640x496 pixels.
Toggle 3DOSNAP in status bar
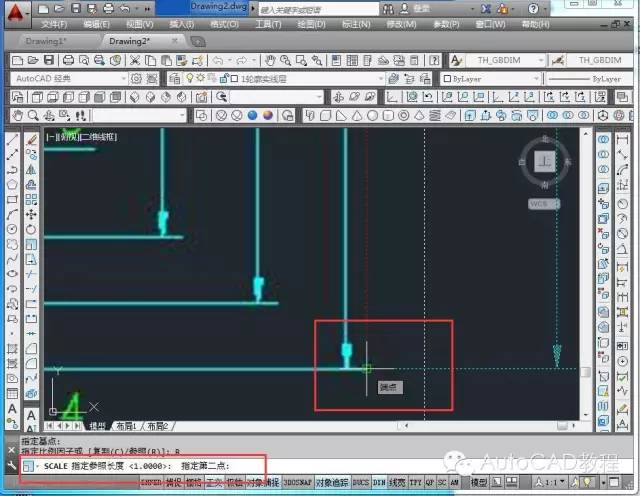(298, 482)
